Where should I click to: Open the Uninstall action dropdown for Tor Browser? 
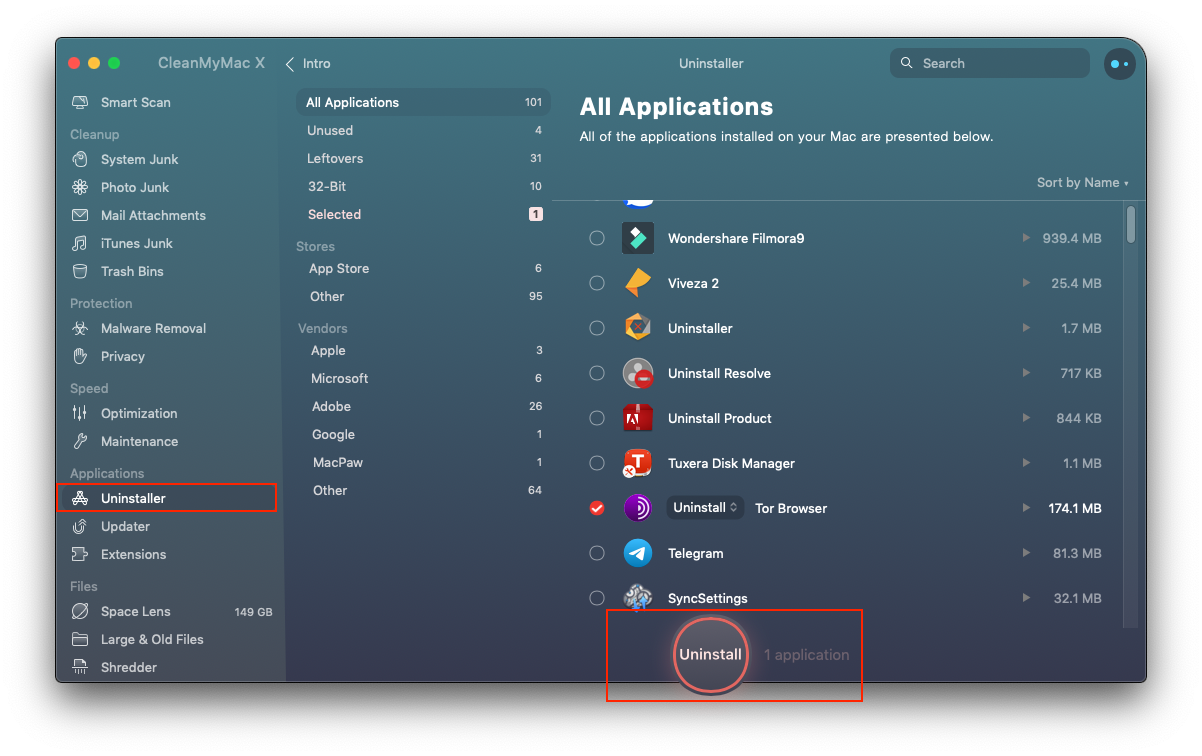tap(705, 508)
